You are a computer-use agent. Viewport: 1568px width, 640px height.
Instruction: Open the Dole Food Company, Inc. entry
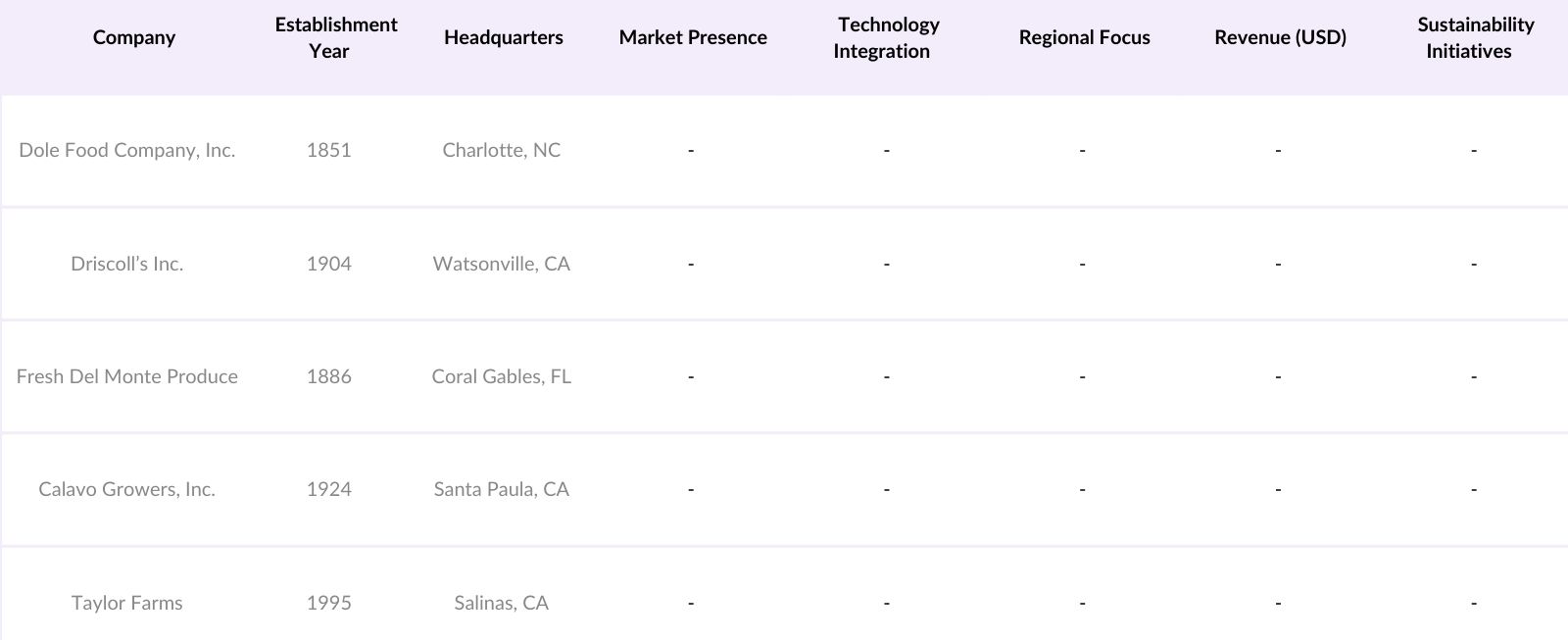tap(127, 151)
